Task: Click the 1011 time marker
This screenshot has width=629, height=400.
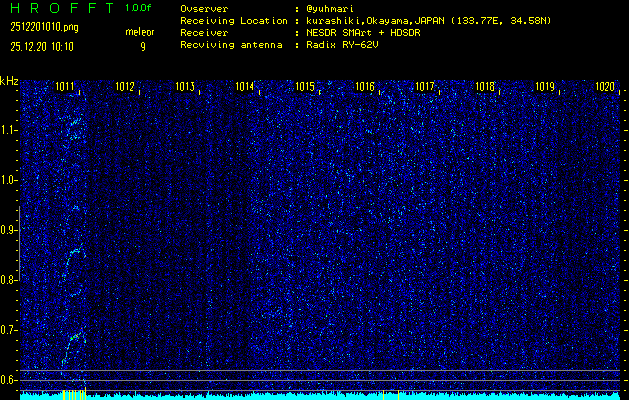Action: (x=65, y=86)
